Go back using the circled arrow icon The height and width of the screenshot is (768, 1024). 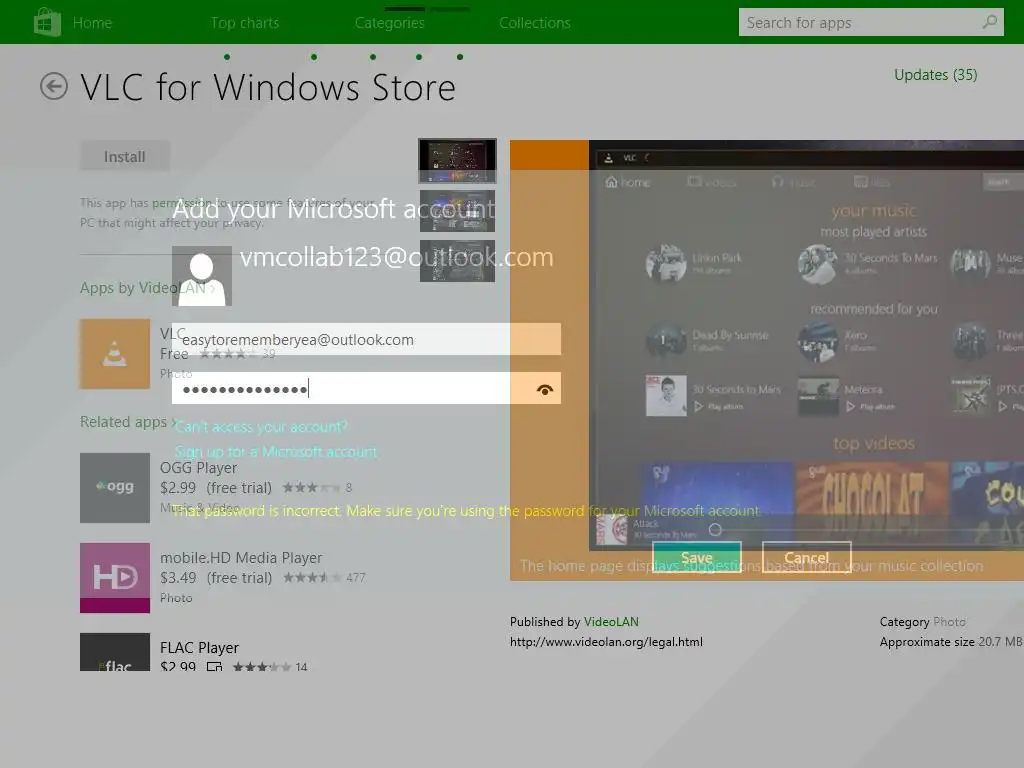(54, 86)
